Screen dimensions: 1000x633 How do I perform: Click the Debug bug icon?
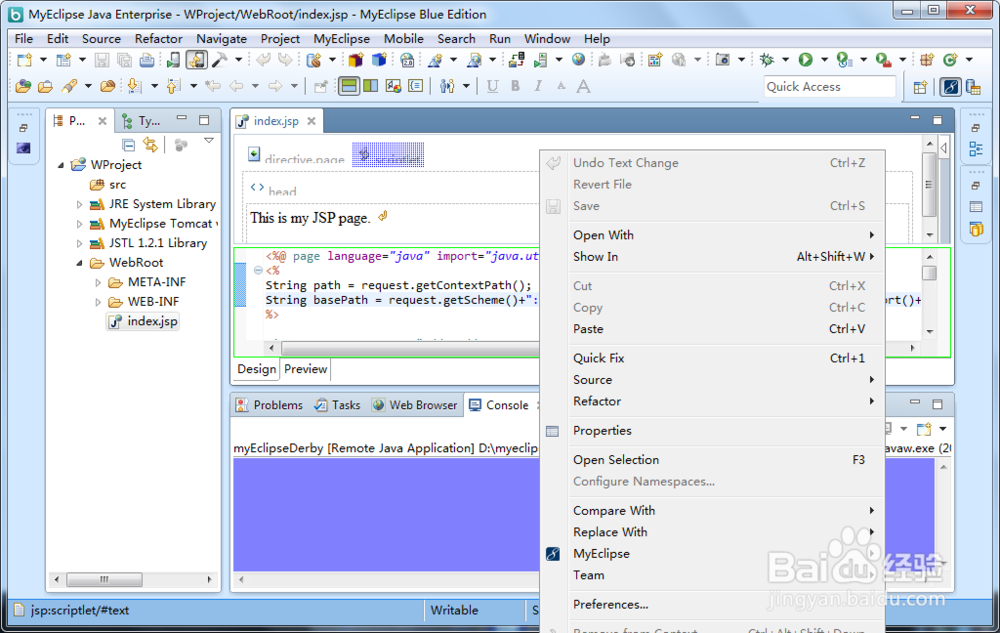(767, 60)
